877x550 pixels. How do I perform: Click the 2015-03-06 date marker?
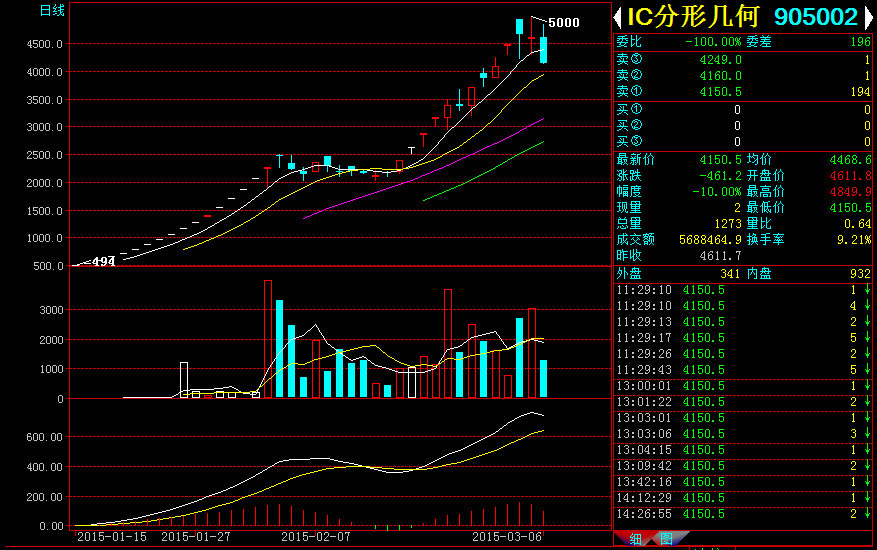point(507,537)
